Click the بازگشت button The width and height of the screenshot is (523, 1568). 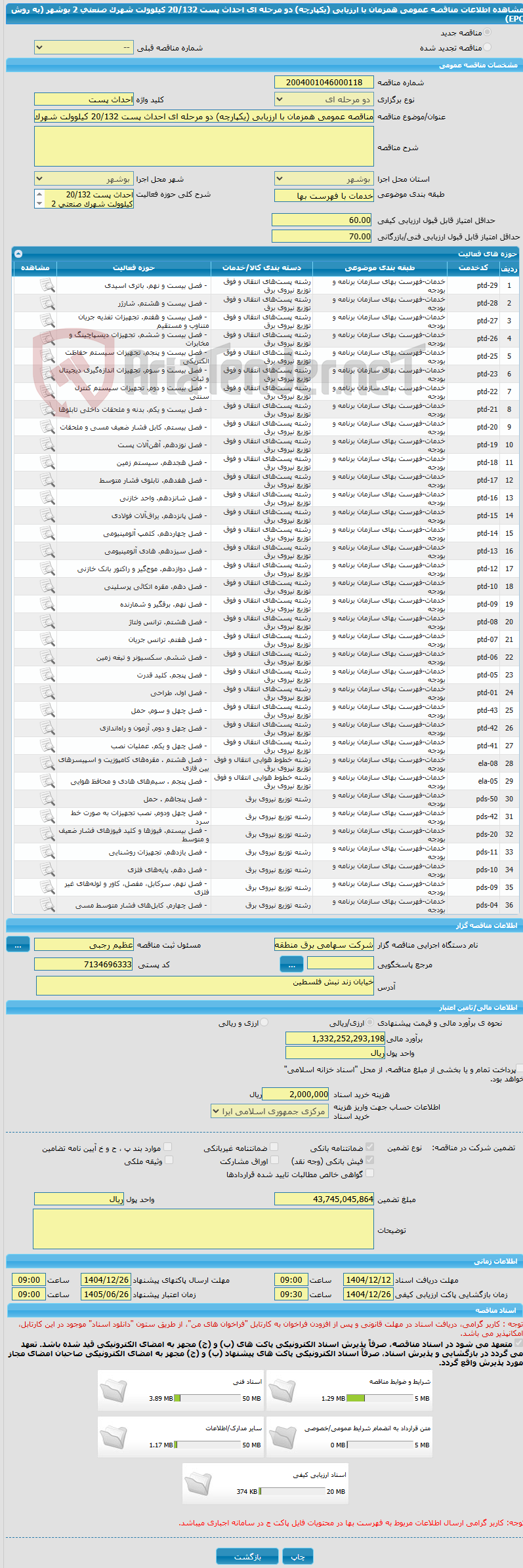[x=247, y=1557]
